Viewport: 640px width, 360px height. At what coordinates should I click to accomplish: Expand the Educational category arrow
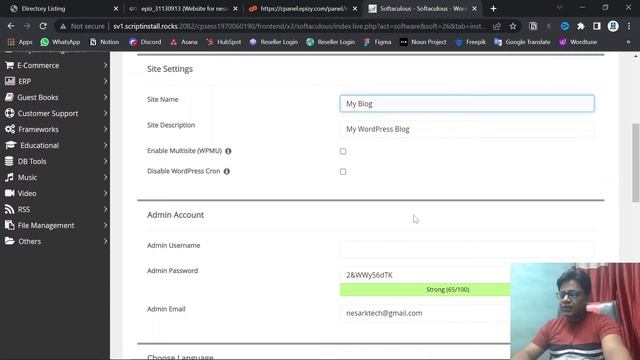click(x=105, y=145)
